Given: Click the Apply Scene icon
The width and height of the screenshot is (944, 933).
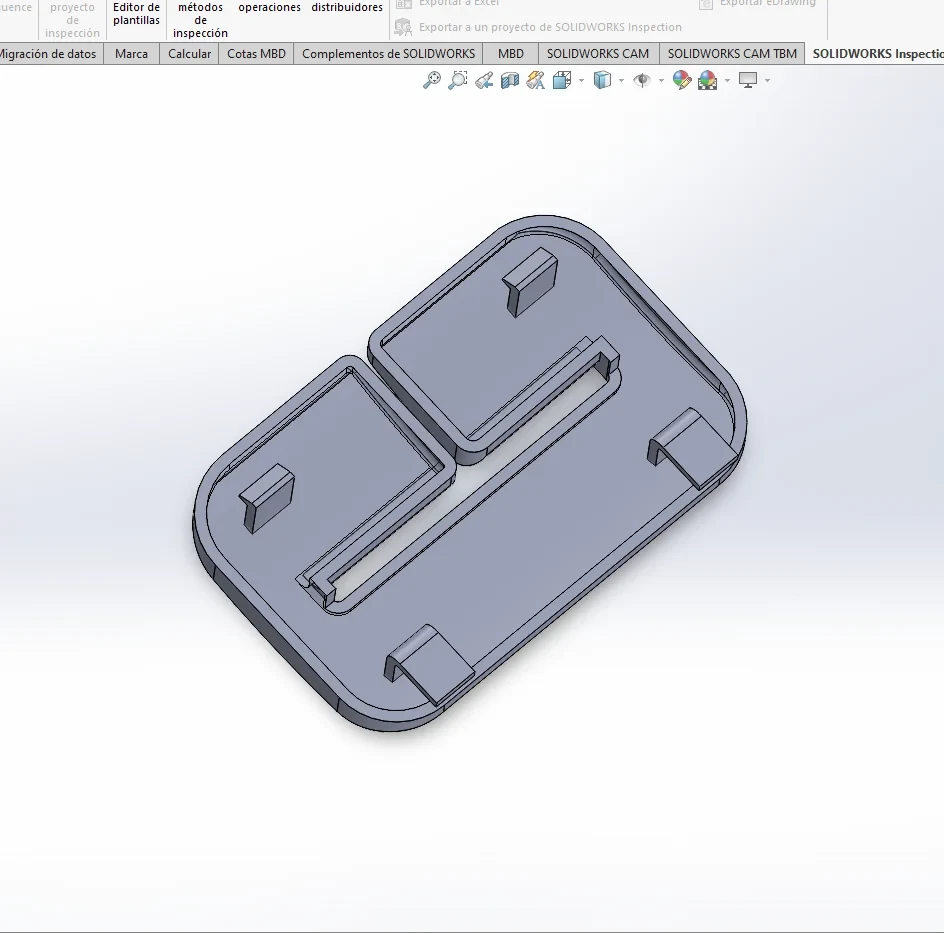Looking at the screenshot, I should click(x=707, y=80).
